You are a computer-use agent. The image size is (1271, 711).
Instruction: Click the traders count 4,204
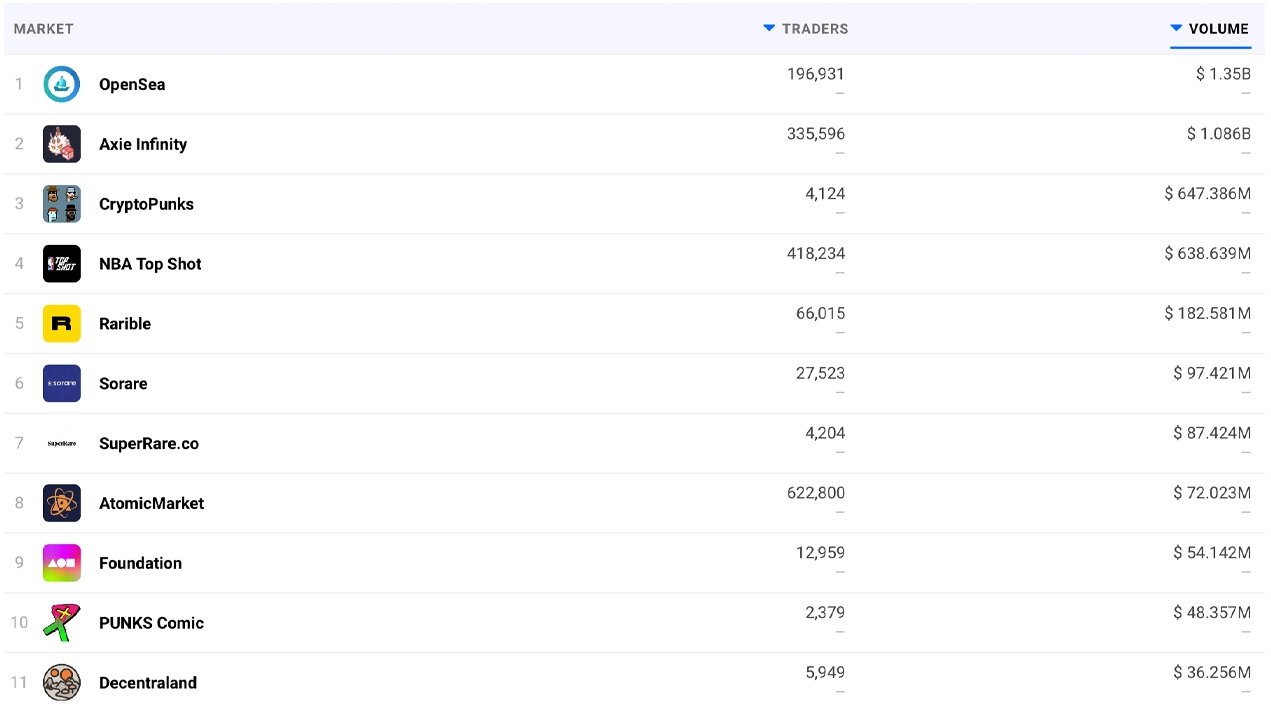point(825,433)
